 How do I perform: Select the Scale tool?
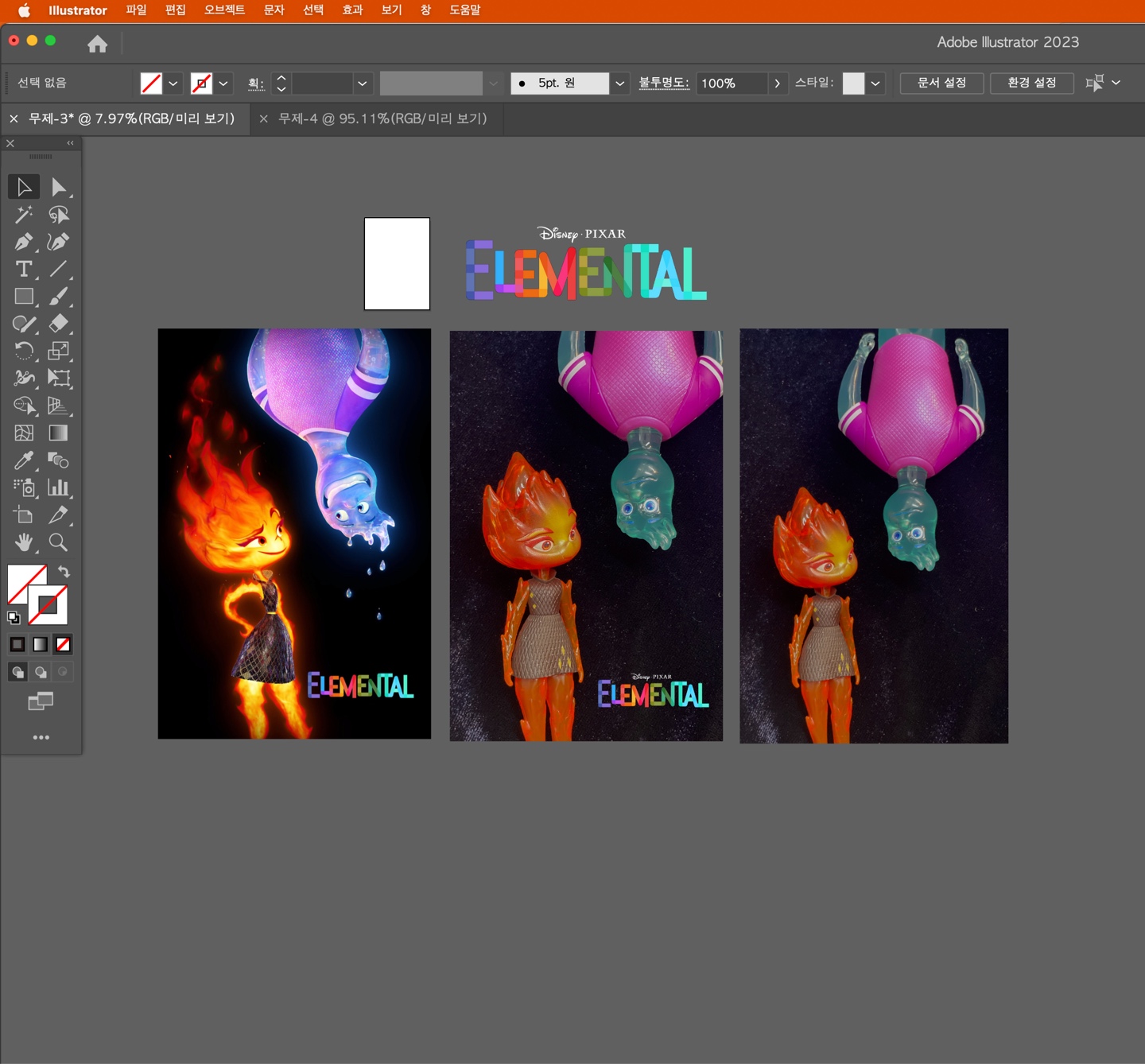coord(59,351)
